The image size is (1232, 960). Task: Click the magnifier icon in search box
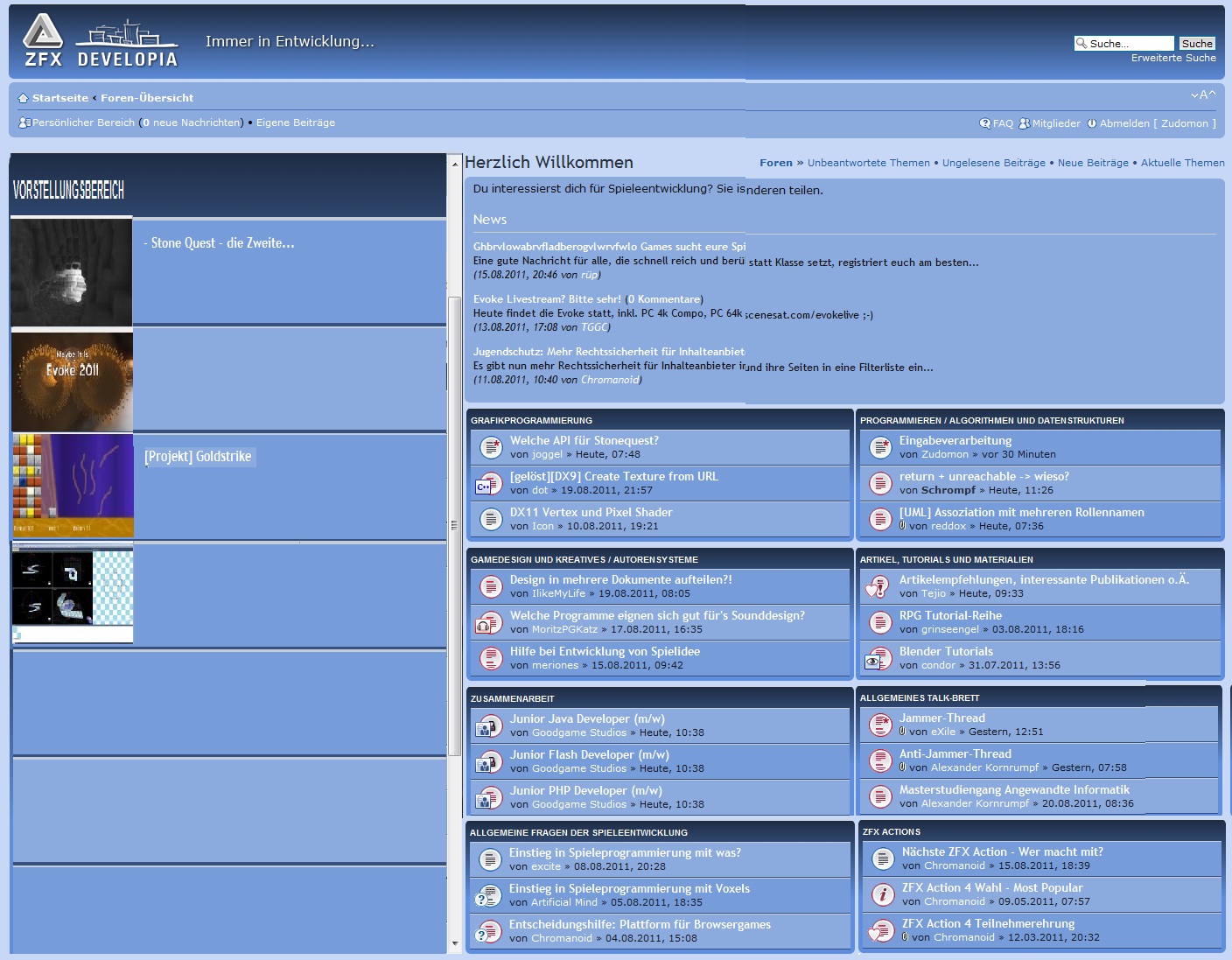point(1081,44)
